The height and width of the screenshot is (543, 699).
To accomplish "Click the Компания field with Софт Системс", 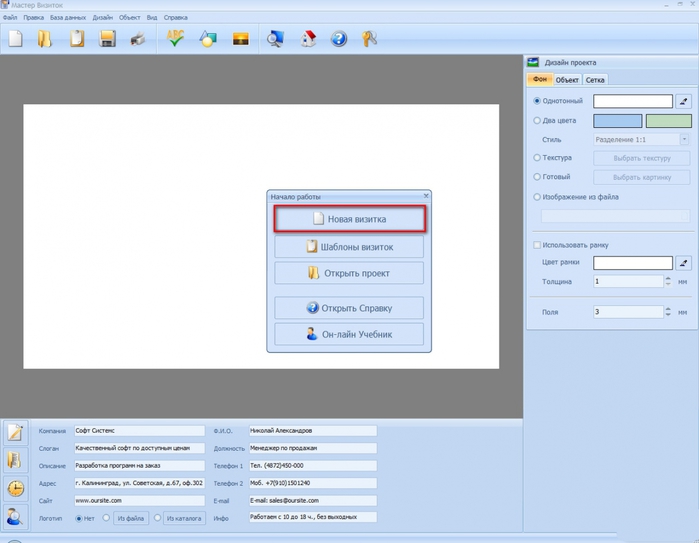I will 140,431.
